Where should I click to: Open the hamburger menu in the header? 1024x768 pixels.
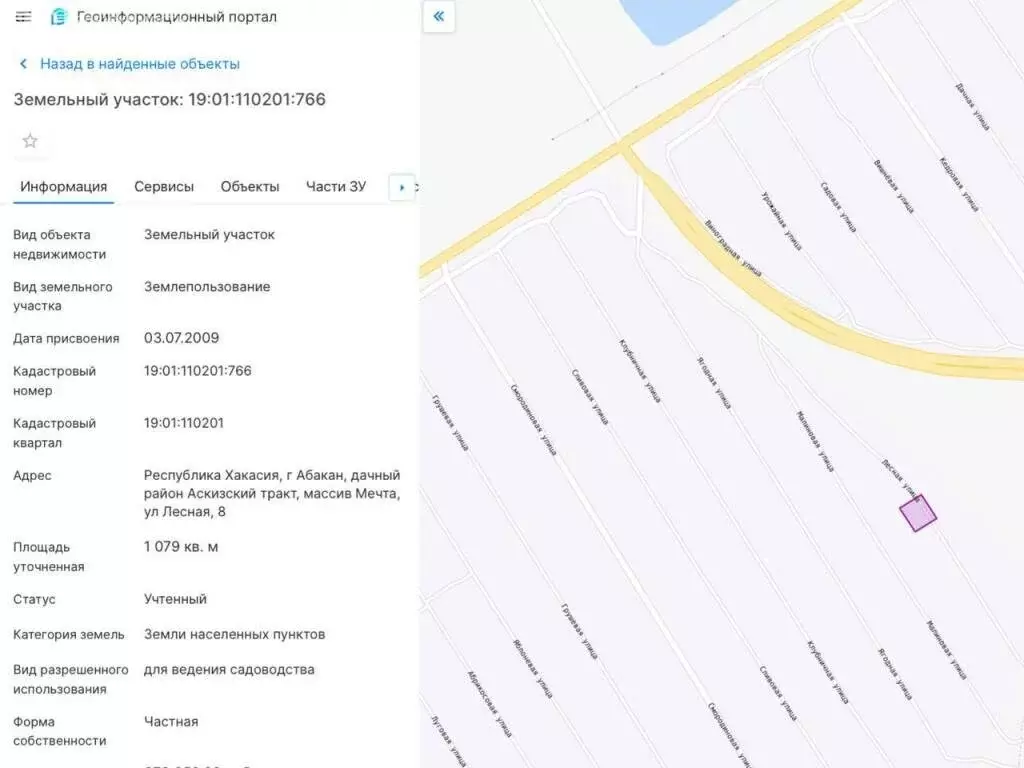click(24, 17)
